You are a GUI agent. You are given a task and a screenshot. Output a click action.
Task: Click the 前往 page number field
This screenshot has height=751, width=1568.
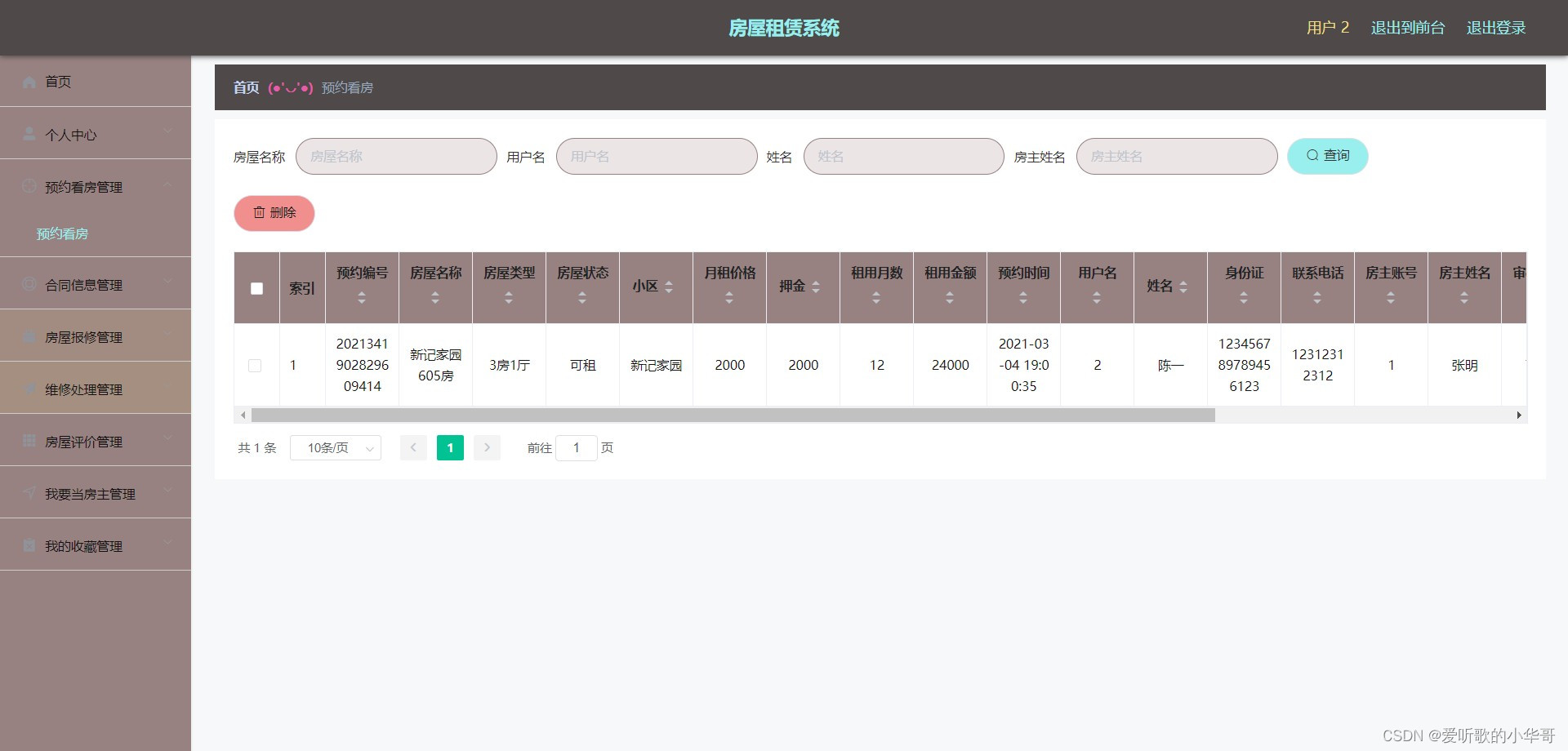(x=577, y=447)
